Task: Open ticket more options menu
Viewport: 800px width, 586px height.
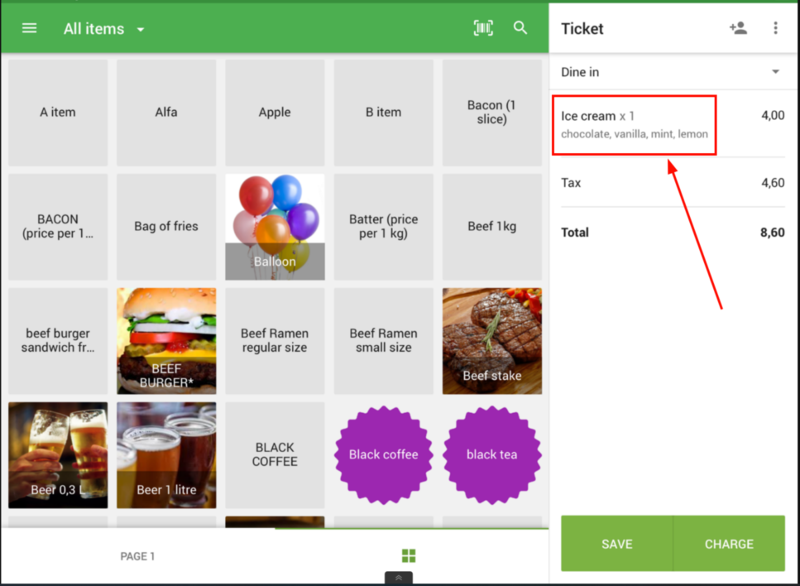Action: tap(775, 28)
